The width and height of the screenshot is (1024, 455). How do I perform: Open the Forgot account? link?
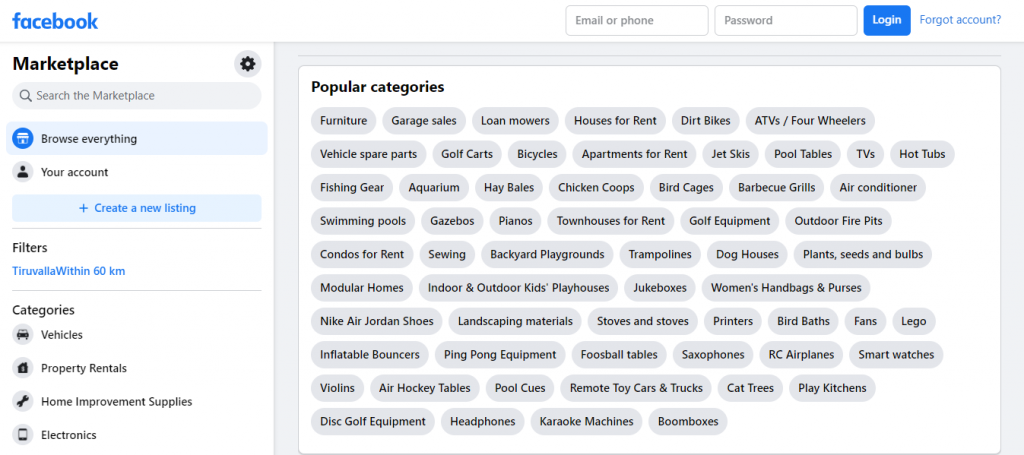point(960,20)
